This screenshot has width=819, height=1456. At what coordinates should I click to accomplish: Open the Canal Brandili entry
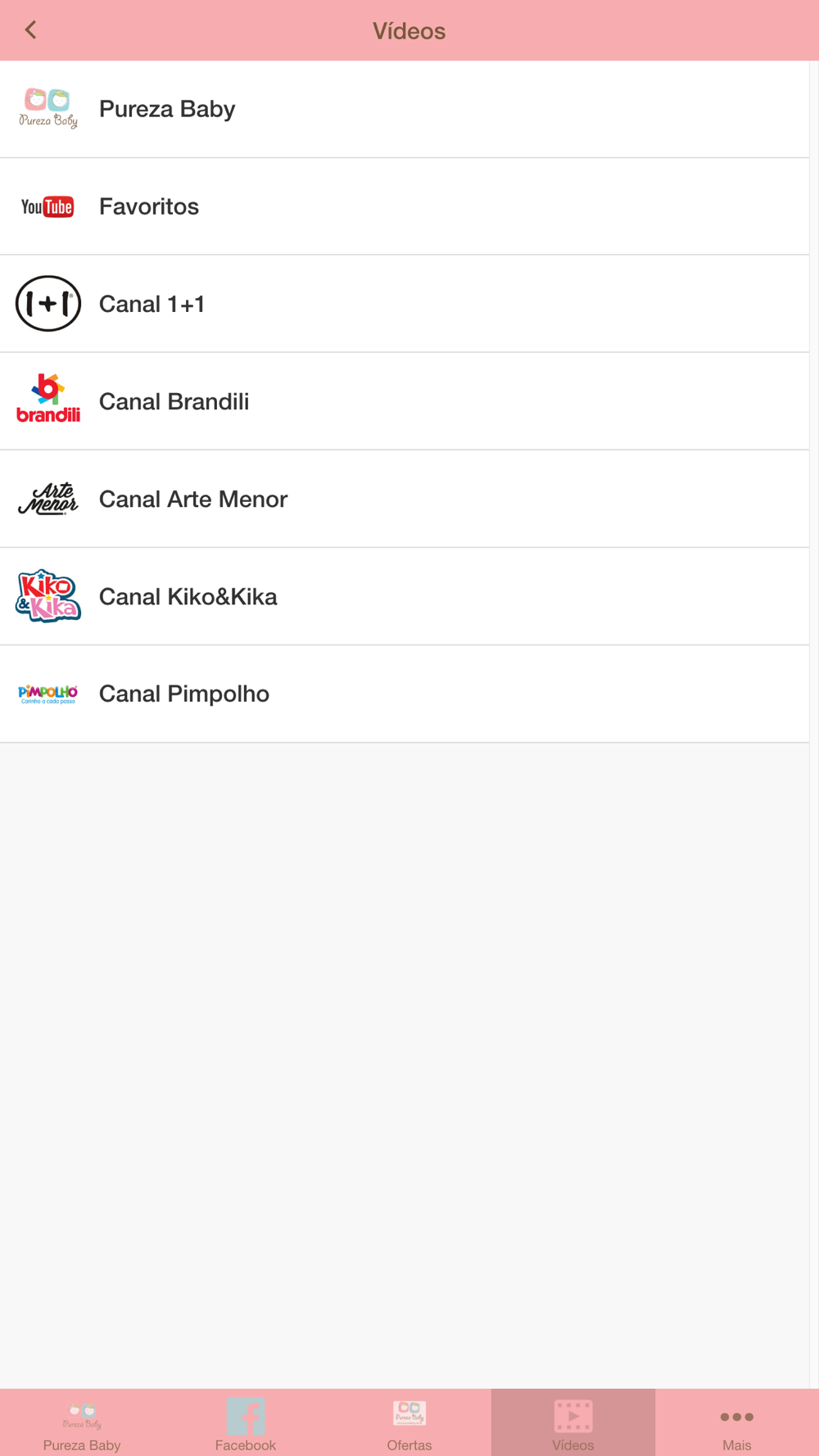click(x=405, y=401)
